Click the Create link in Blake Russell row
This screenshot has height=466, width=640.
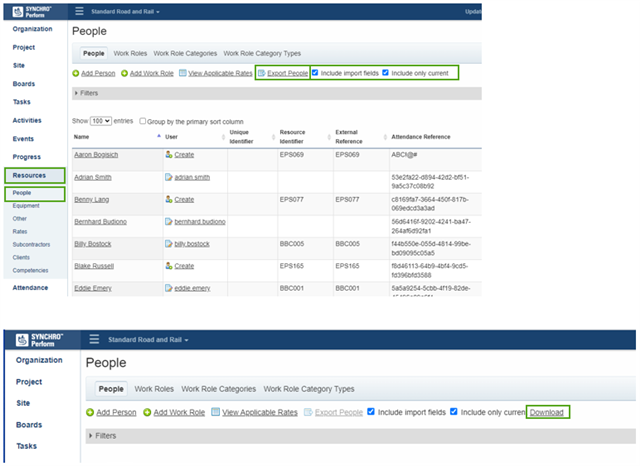pos(184,266)
